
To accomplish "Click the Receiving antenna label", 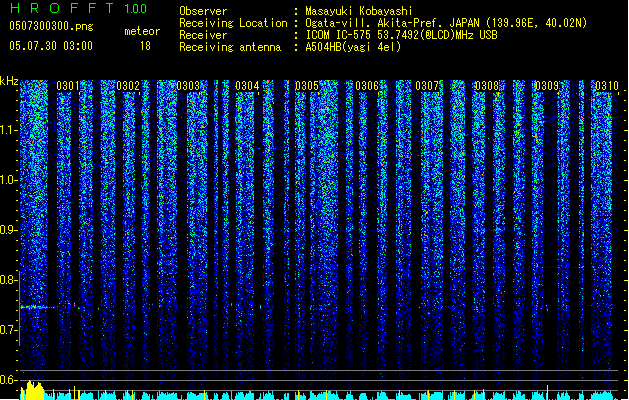I will tap(230, 47).
